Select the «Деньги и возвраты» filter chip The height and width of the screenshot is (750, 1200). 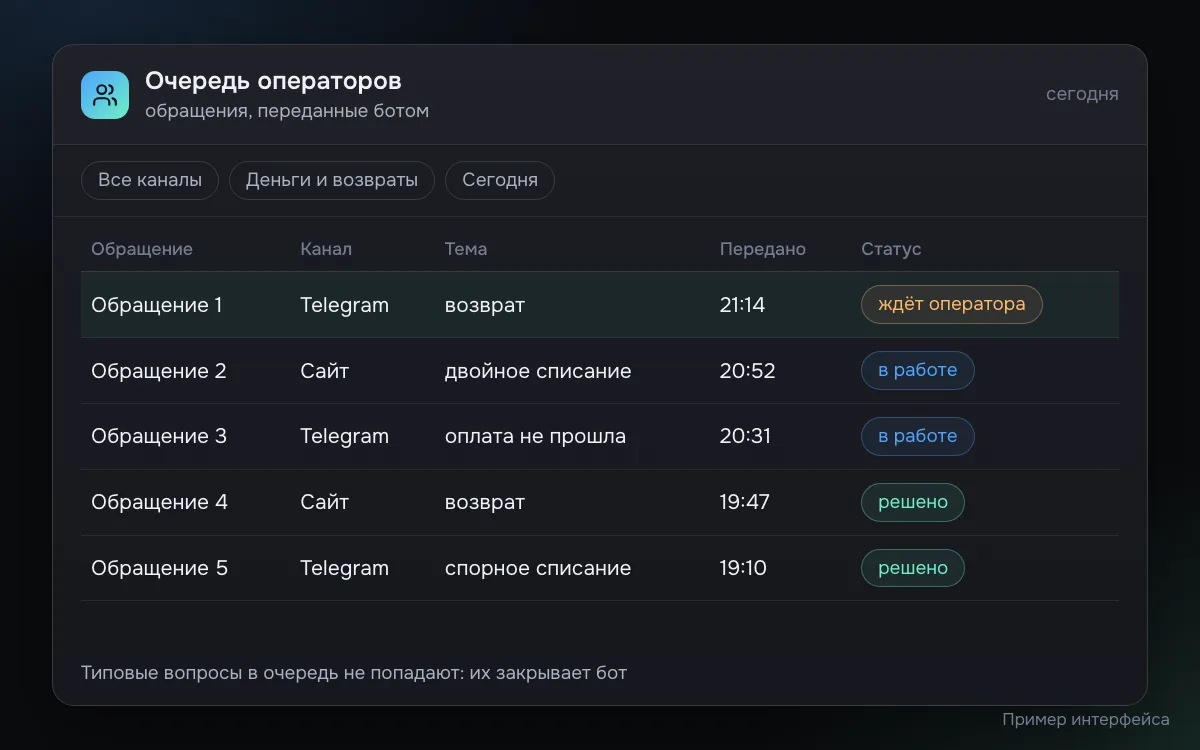click(332, 180)
